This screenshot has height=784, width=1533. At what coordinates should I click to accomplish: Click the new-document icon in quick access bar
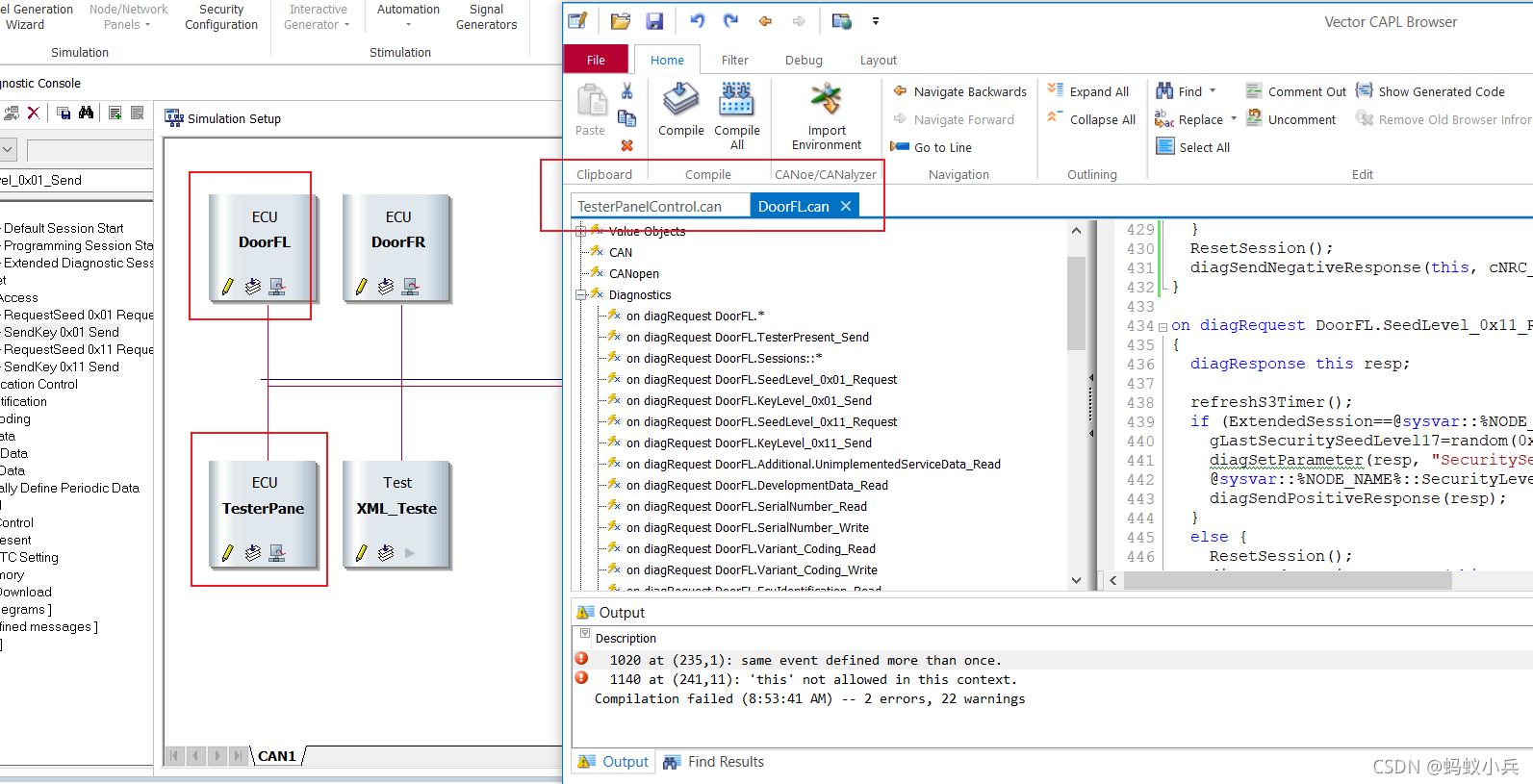577,21
